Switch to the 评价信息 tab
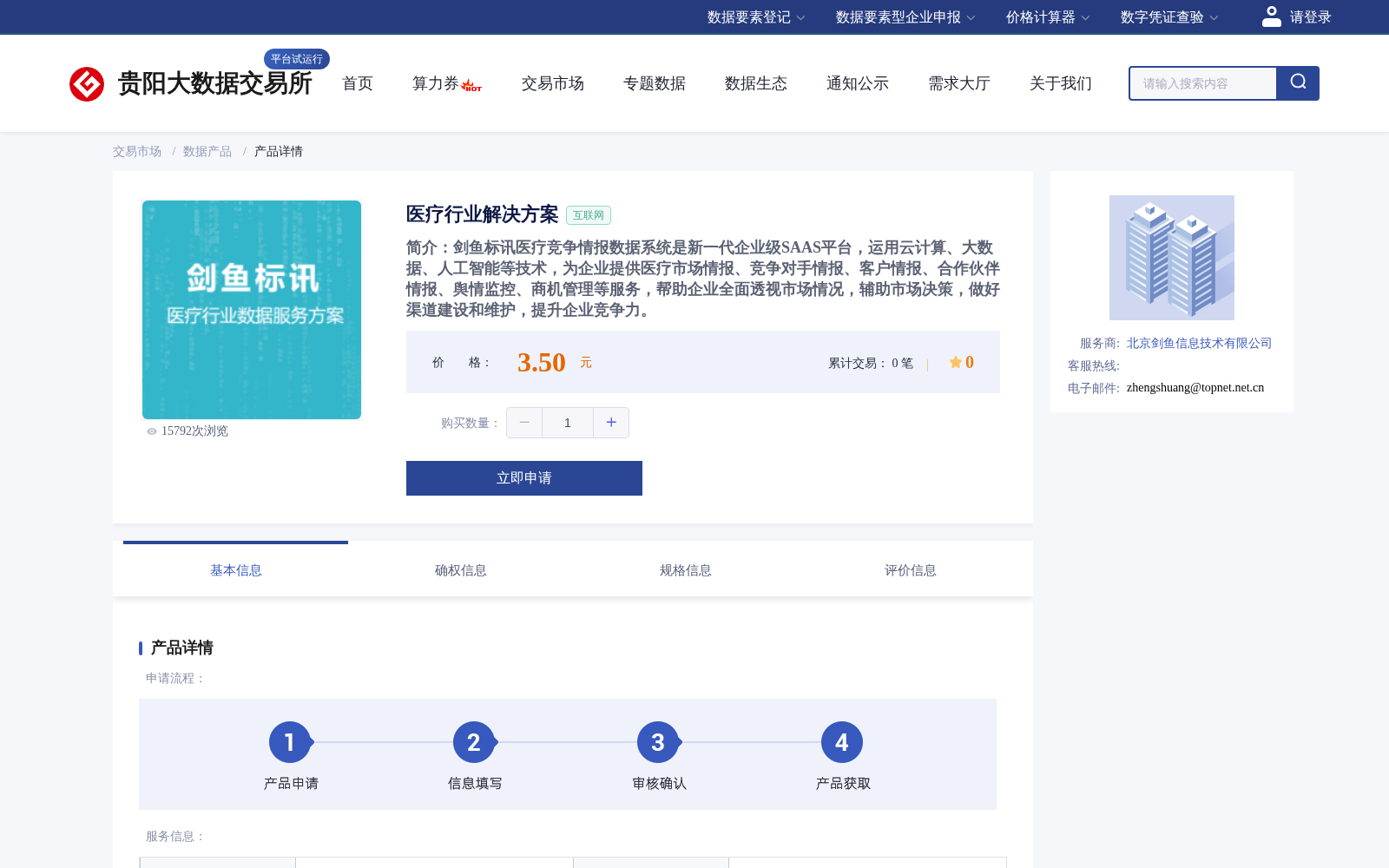Image resolution: width=1389 pixels, height=868 pixels. click(x=911, y=570)
